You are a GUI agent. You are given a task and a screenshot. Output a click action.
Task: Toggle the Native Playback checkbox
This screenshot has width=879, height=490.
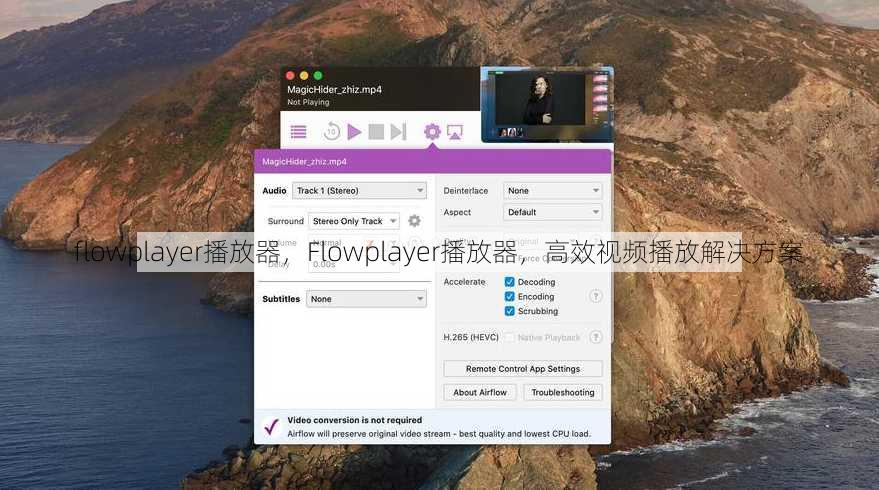point(510,337)
